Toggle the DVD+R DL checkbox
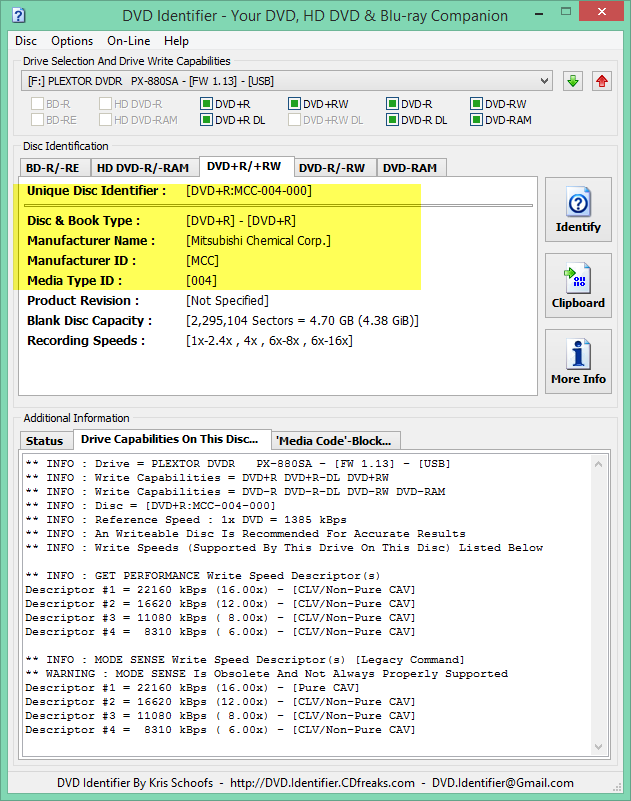The height and width of the screenshot is (801, 631). click(x=206, y=120)
